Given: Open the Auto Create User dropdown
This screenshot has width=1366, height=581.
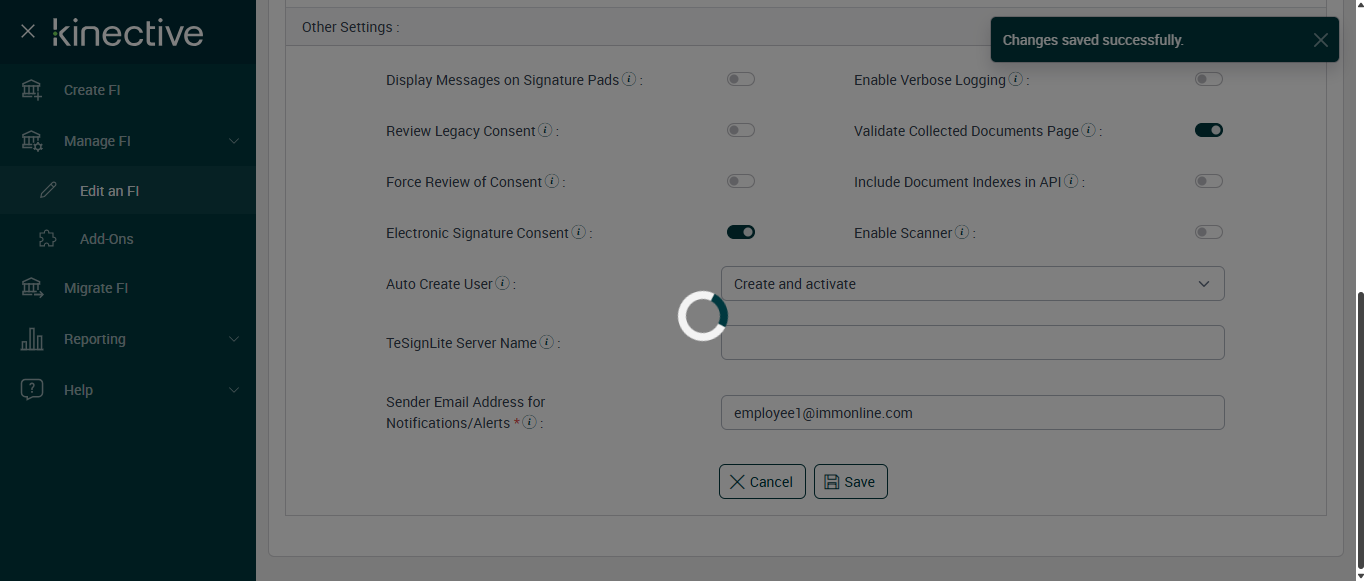Looking at the screenshot, I should (972, 284).
